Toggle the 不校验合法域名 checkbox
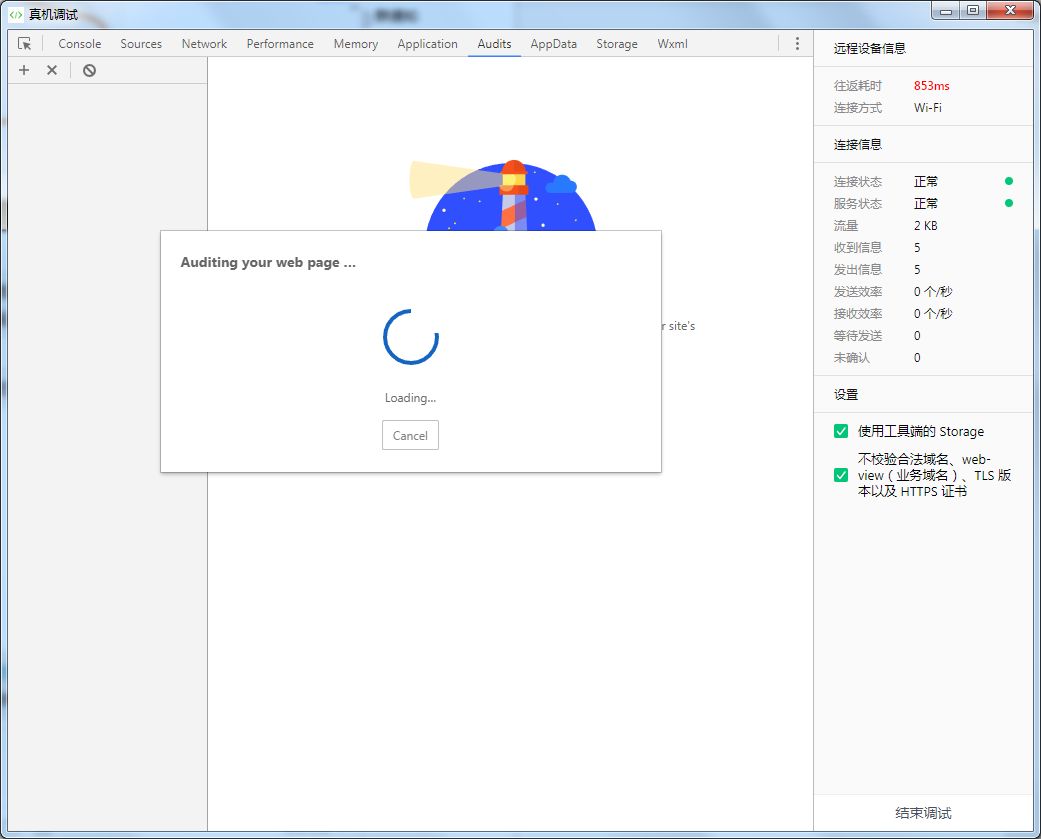1041x839 pixels. tap(841, 475)
